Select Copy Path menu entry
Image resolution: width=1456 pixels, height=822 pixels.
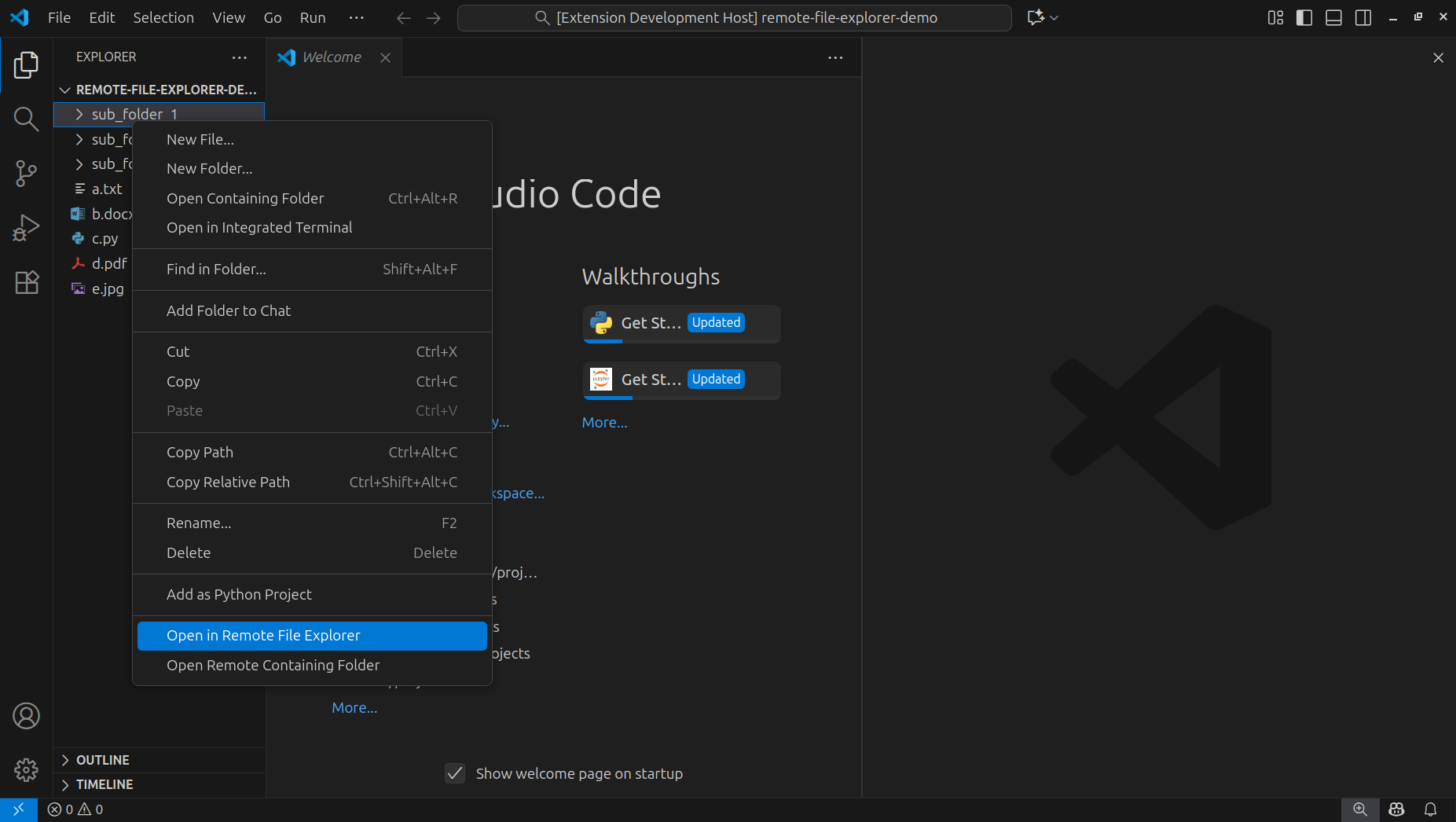click(312, 452)
